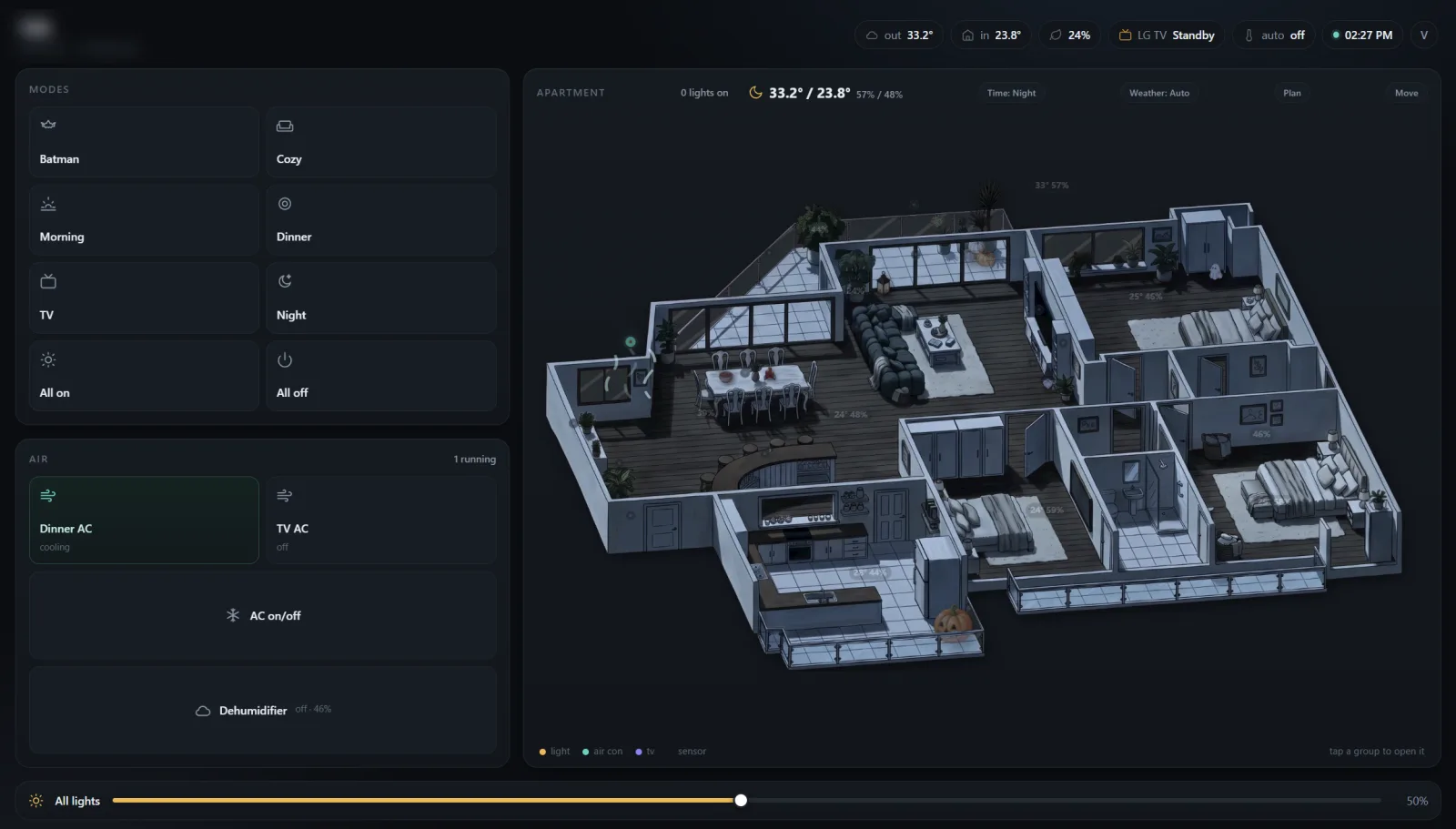Open the indoor temperature chip 23.8°
This screenshot has height=829, width=1456.
[991, 35]
